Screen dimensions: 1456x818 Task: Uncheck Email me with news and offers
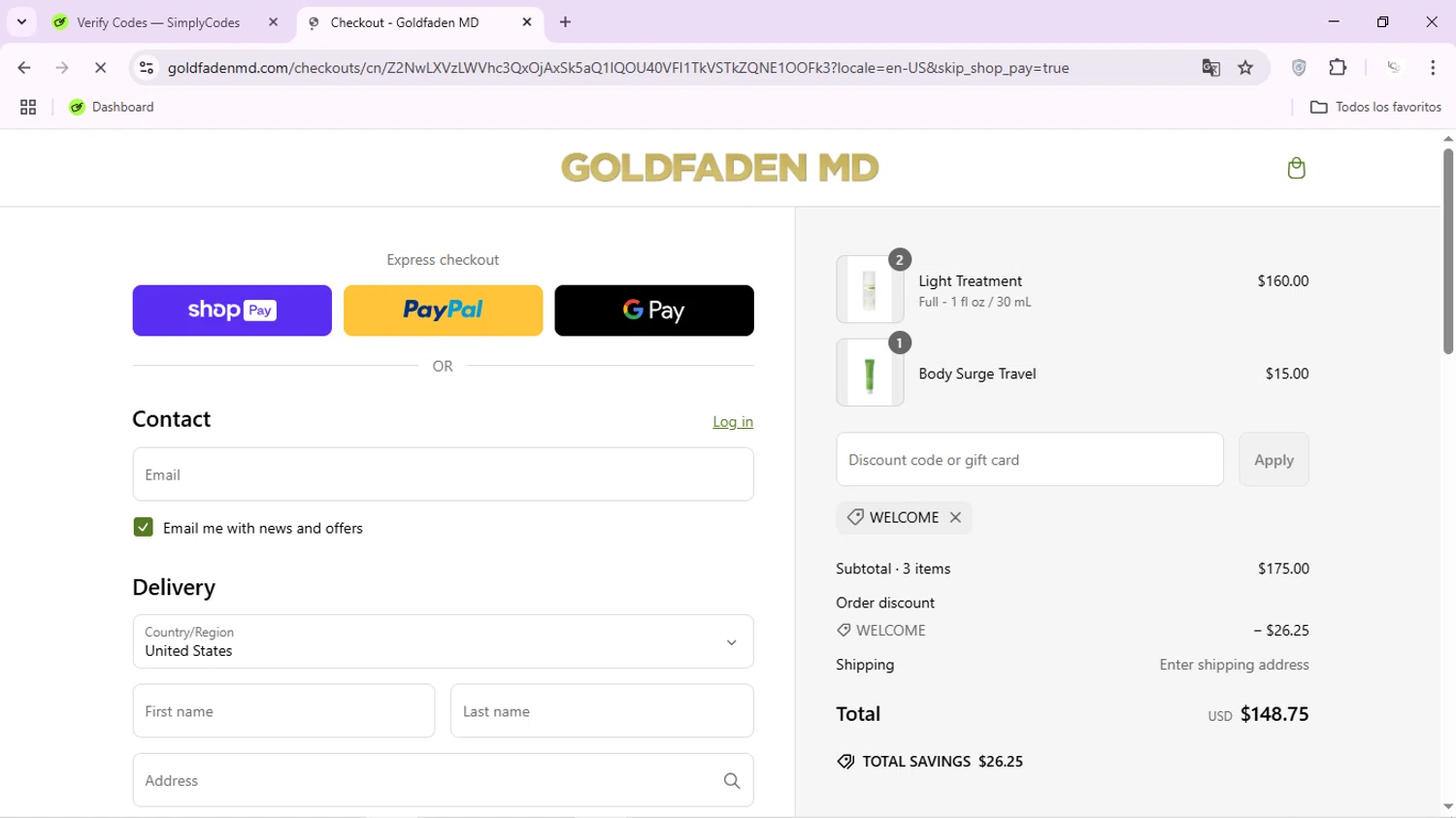143,528
